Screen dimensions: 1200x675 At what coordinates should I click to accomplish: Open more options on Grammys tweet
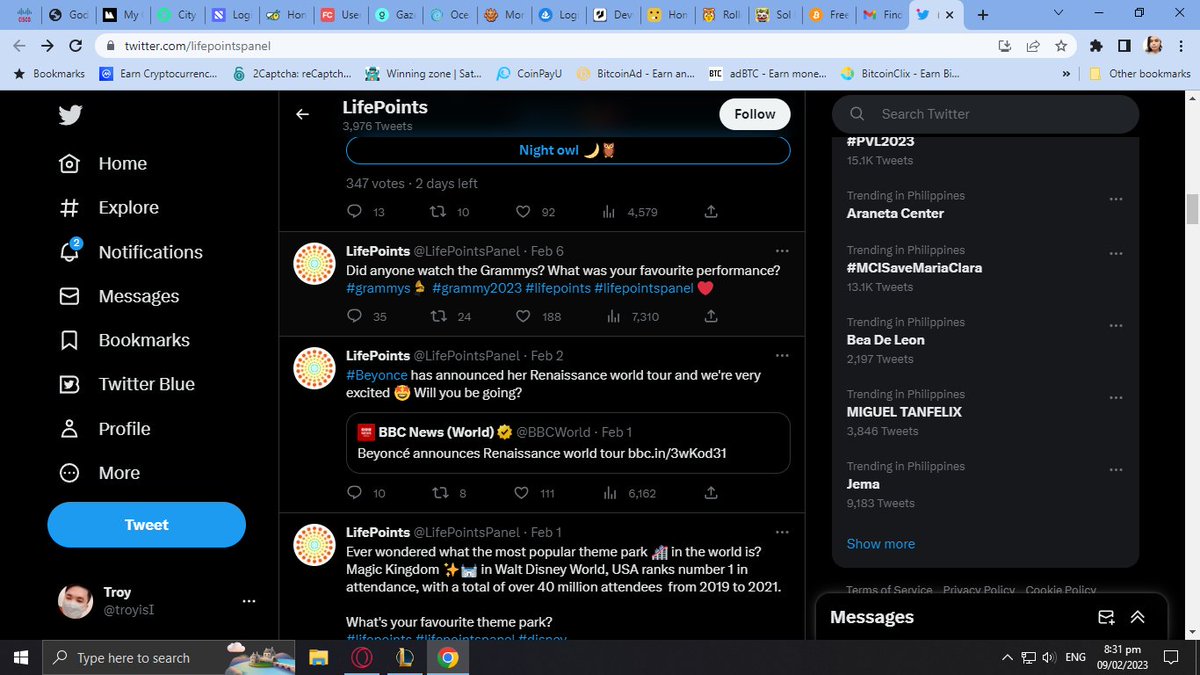[x=782, y=251]
